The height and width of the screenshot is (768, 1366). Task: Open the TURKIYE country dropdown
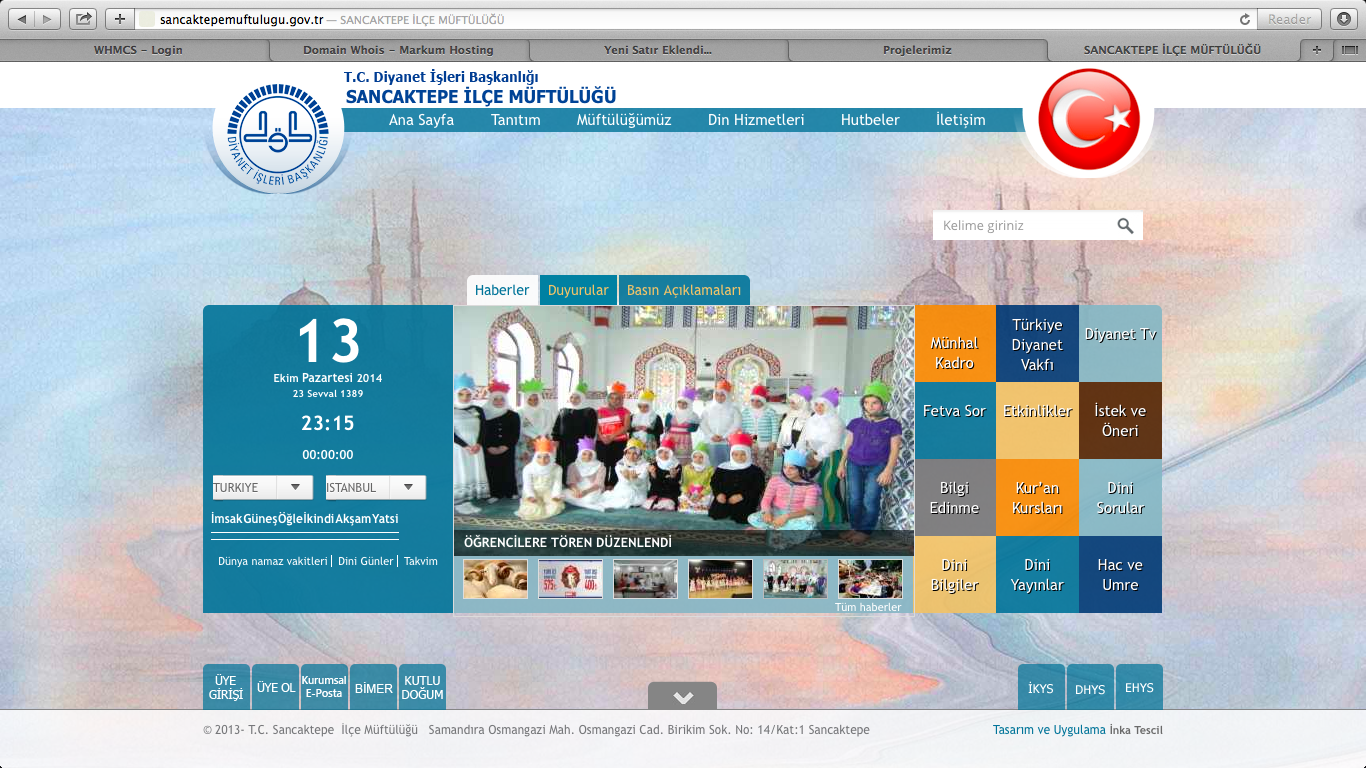pyautogui.click(x=262, y=488)
